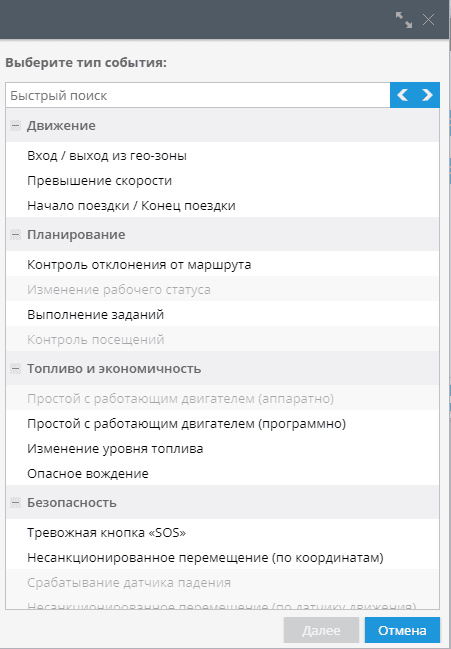
Task: Choose Несанкционированное перемещение (по координатам)
Action: tap(222, 558)
